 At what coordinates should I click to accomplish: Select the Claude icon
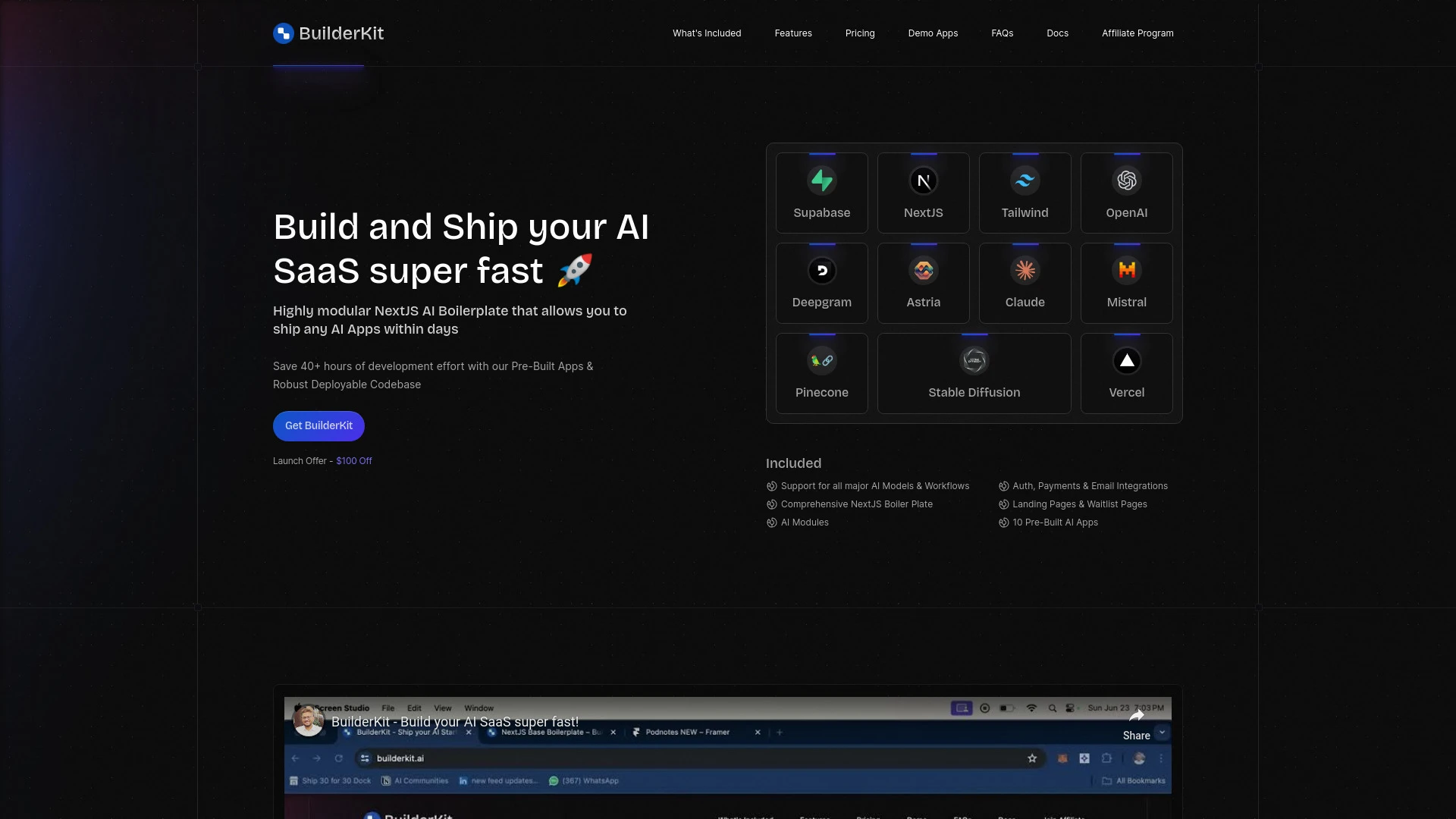(1025, 270)
